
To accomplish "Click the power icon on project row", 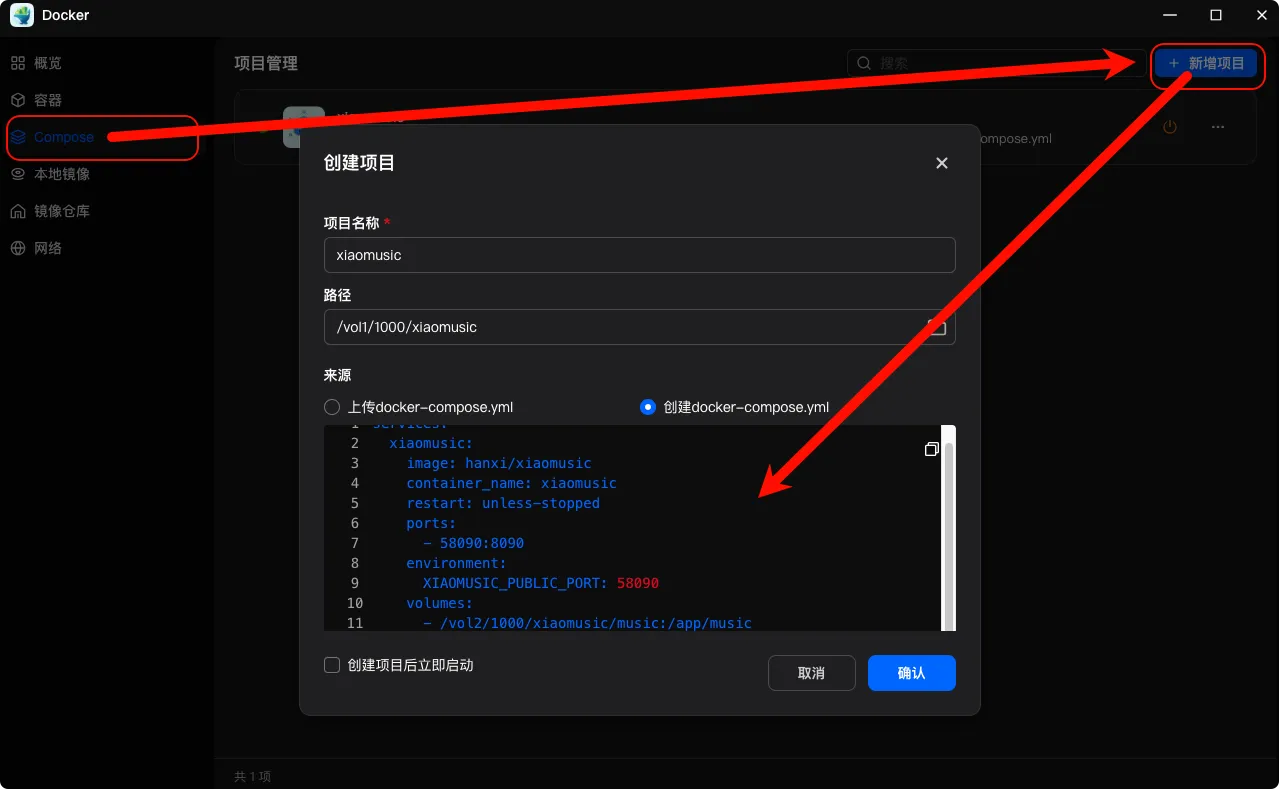I will click(x=1169, y=127).
